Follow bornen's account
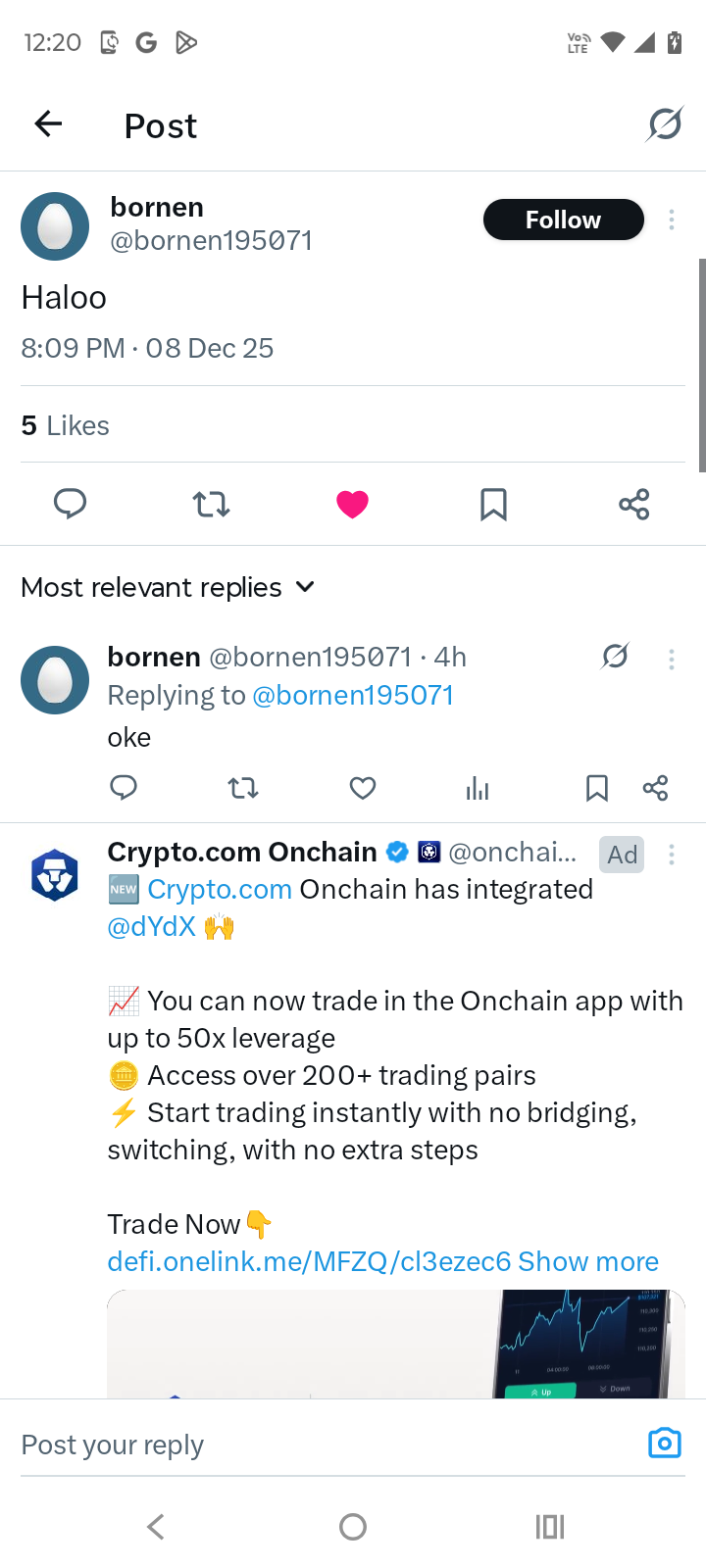This screenshot has width=706, height=1568. click(563, 220)
